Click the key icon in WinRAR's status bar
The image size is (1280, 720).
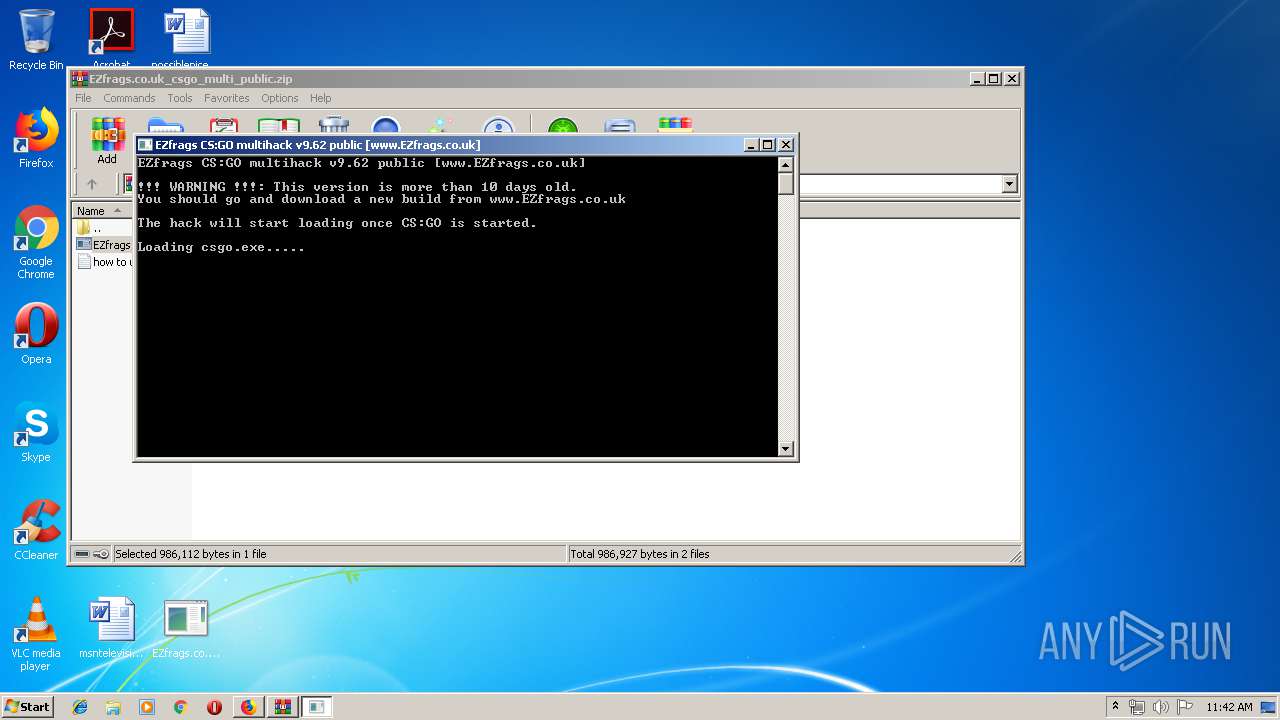(x=101, y=554)
